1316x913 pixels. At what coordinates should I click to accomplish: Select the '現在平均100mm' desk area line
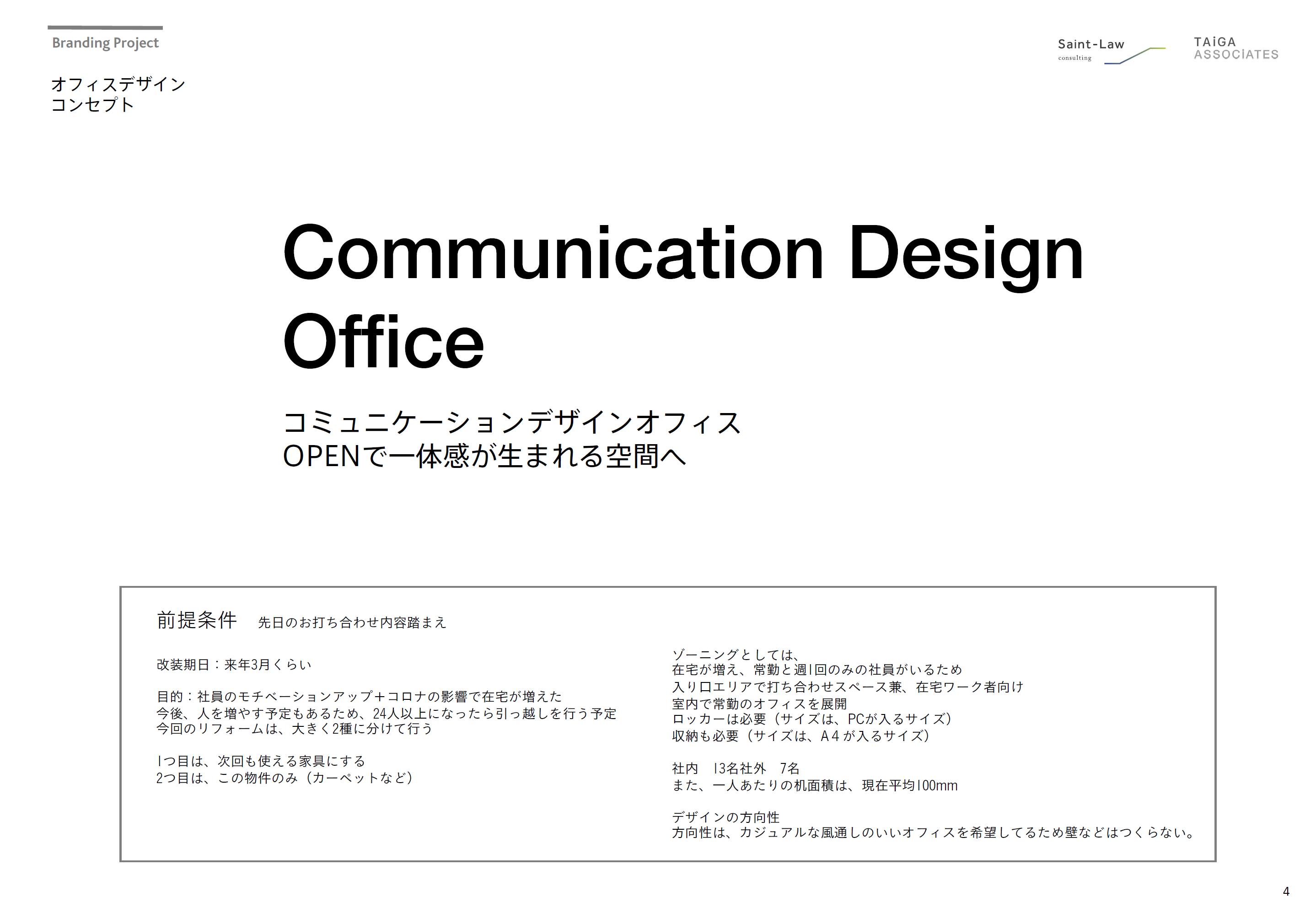pos(814,785)
